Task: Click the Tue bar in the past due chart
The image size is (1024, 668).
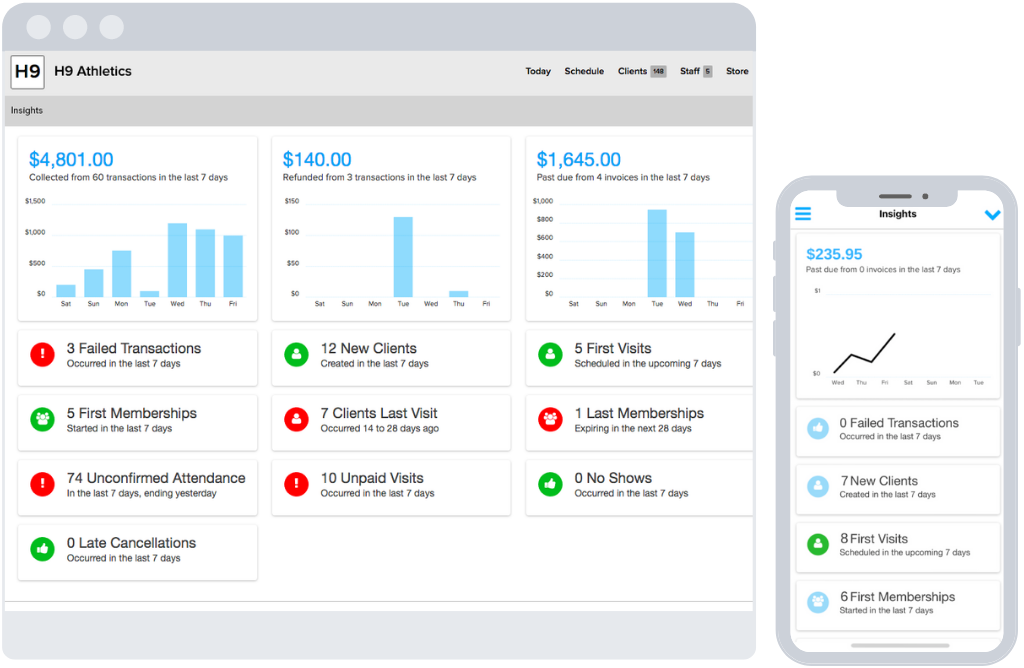Action: [x=657, y=253]
